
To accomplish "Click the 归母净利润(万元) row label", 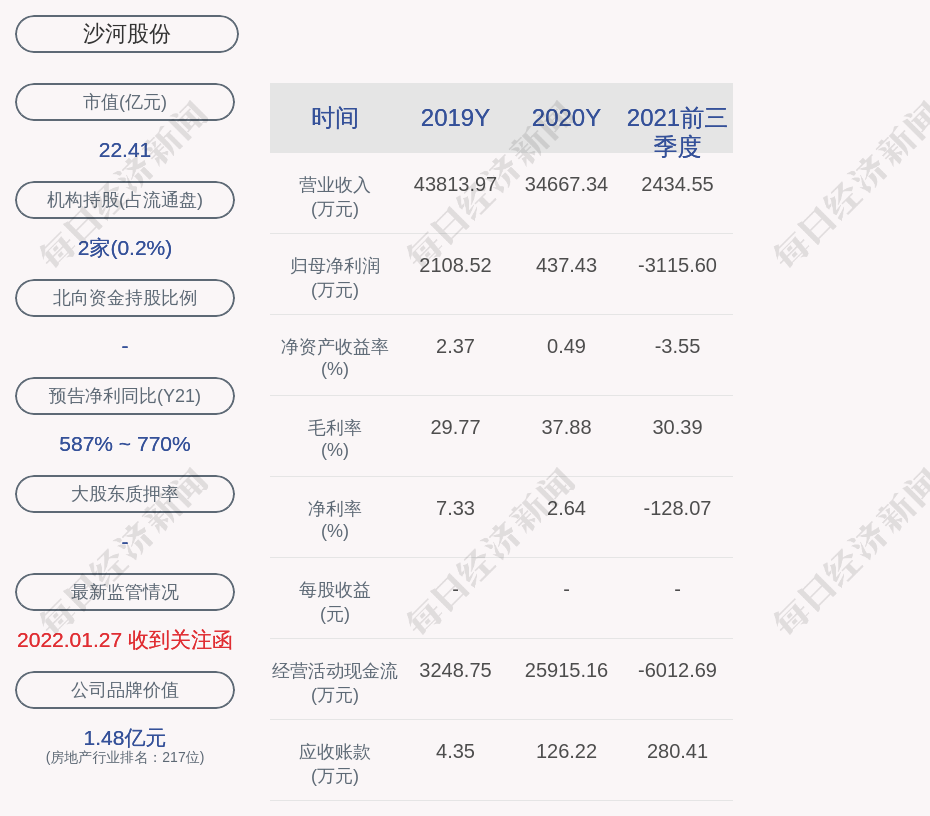I will coord(335,278).
